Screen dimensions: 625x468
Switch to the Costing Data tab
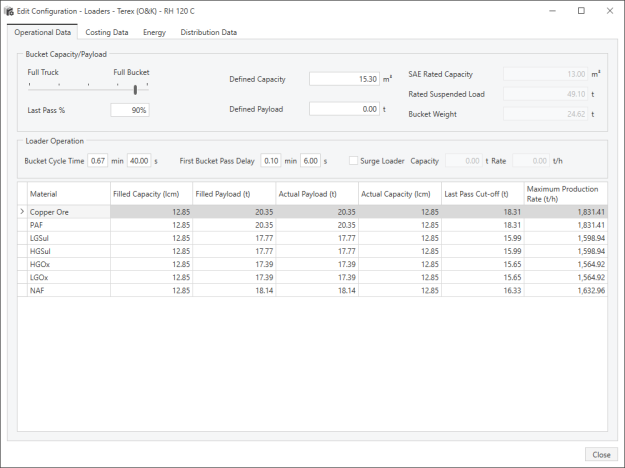click(106, 32)
